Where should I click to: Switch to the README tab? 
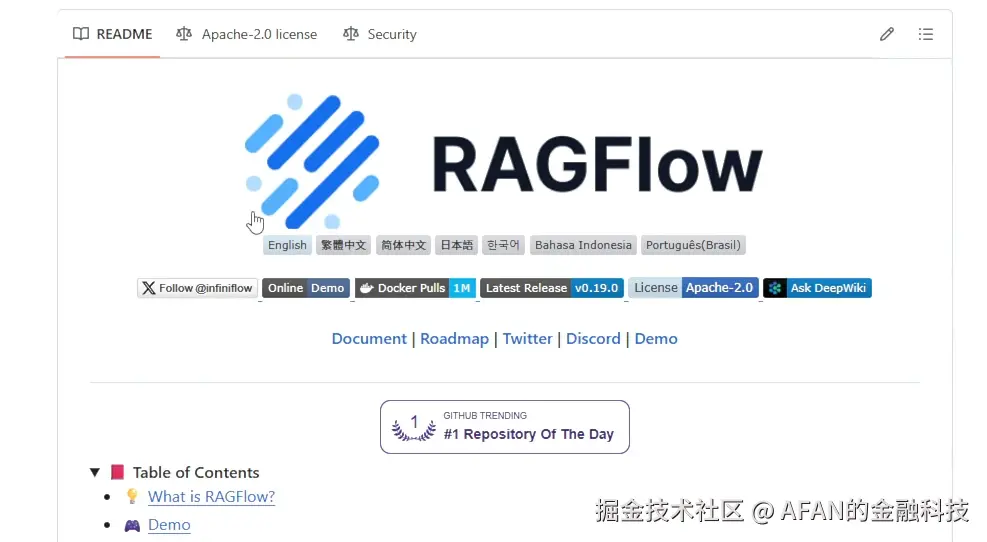pos(113,34)
